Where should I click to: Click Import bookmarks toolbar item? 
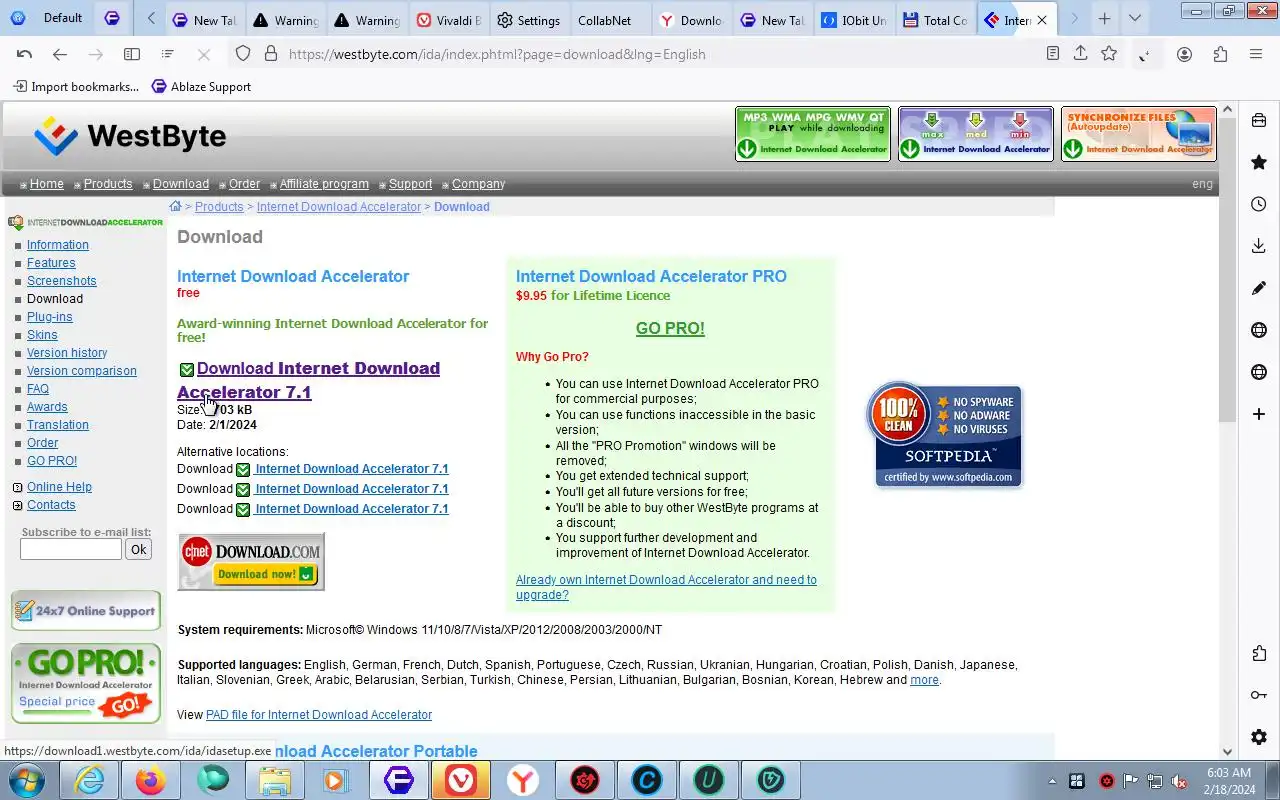76,87
